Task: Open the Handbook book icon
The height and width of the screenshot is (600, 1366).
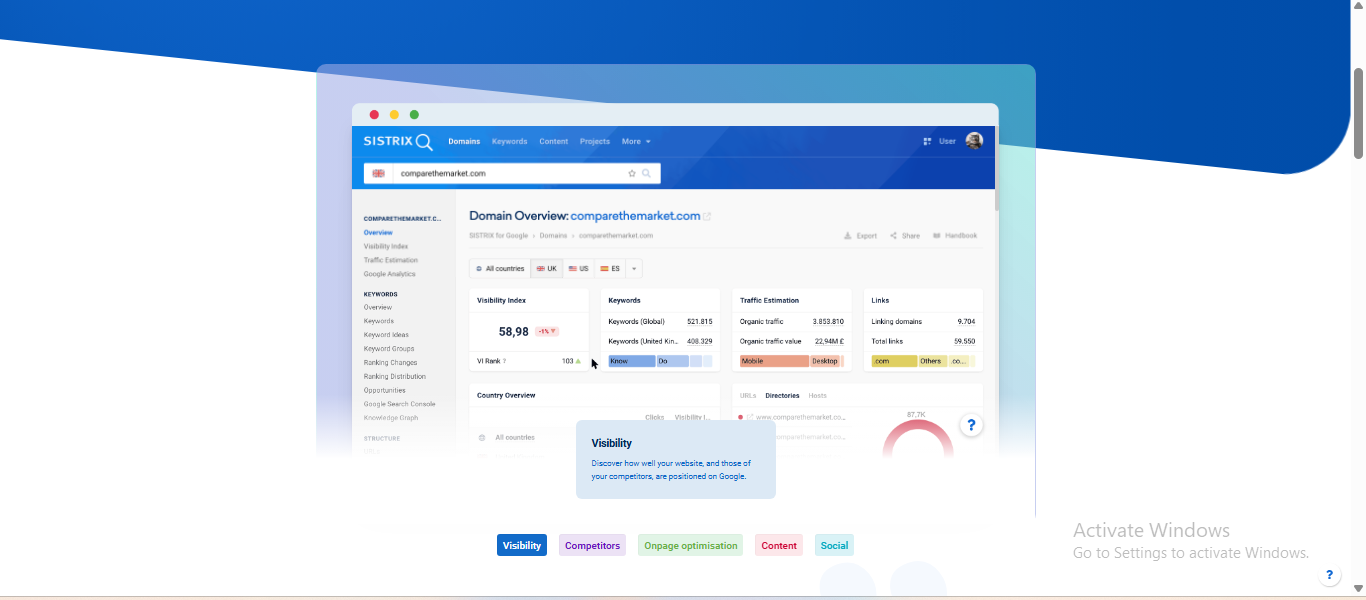Action: coord(937,236)
